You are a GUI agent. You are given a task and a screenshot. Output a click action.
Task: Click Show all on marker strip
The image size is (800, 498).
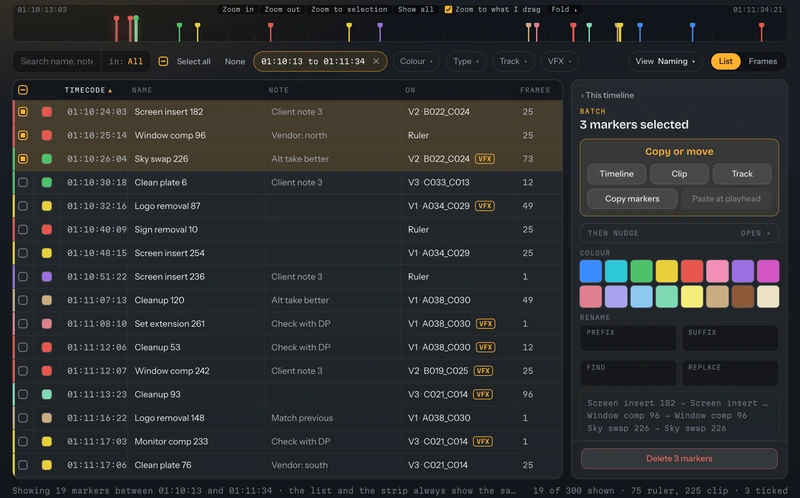coord(415,9)
